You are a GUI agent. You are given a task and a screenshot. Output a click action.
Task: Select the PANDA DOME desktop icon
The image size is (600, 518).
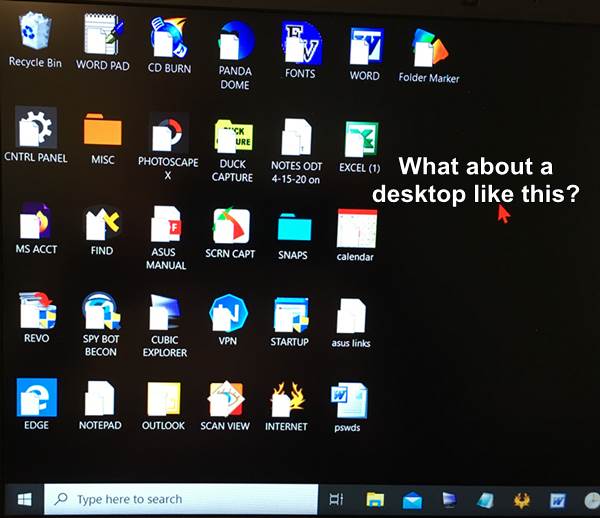tap(235, 40)
